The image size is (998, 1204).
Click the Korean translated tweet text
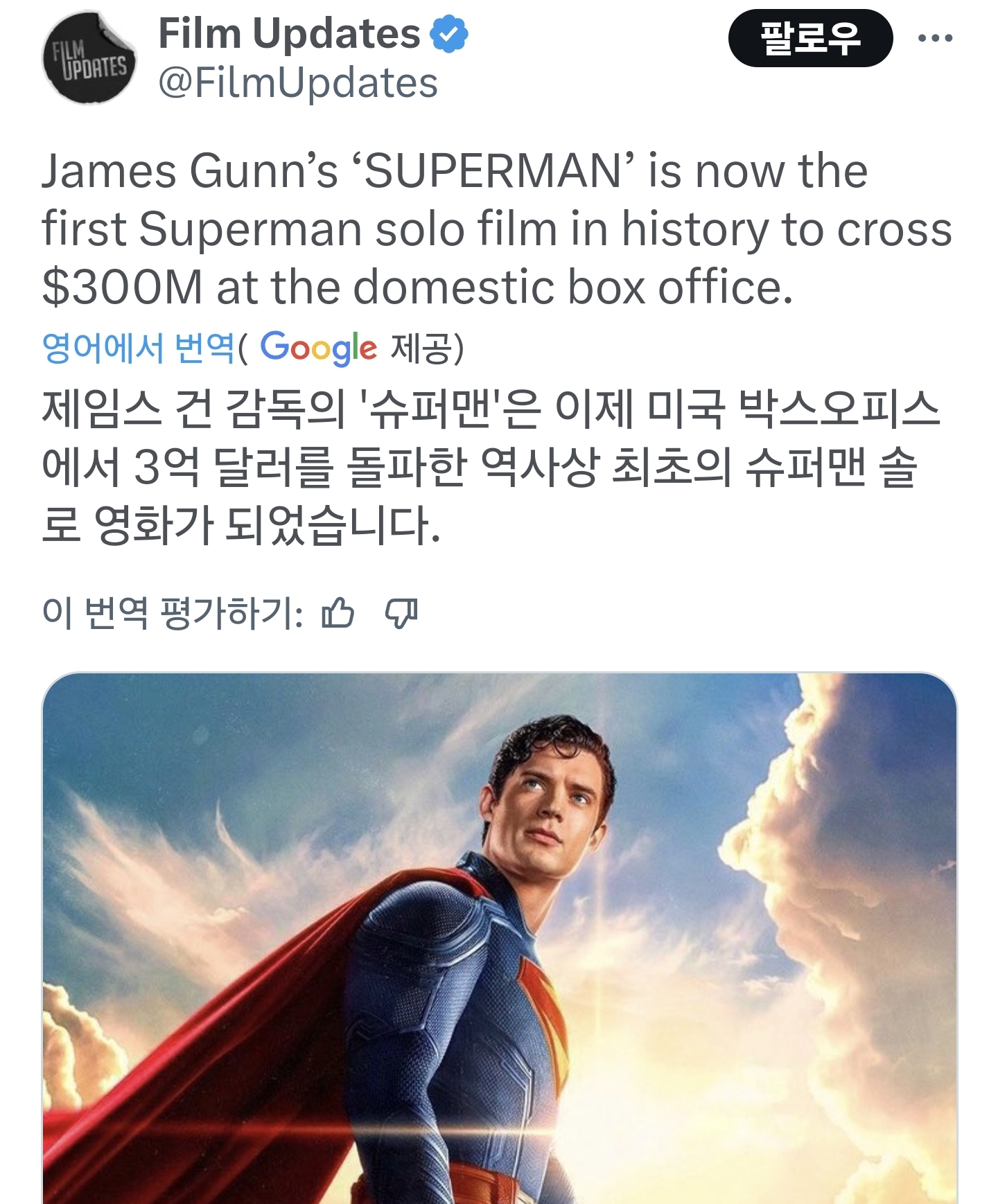(485, 466)
